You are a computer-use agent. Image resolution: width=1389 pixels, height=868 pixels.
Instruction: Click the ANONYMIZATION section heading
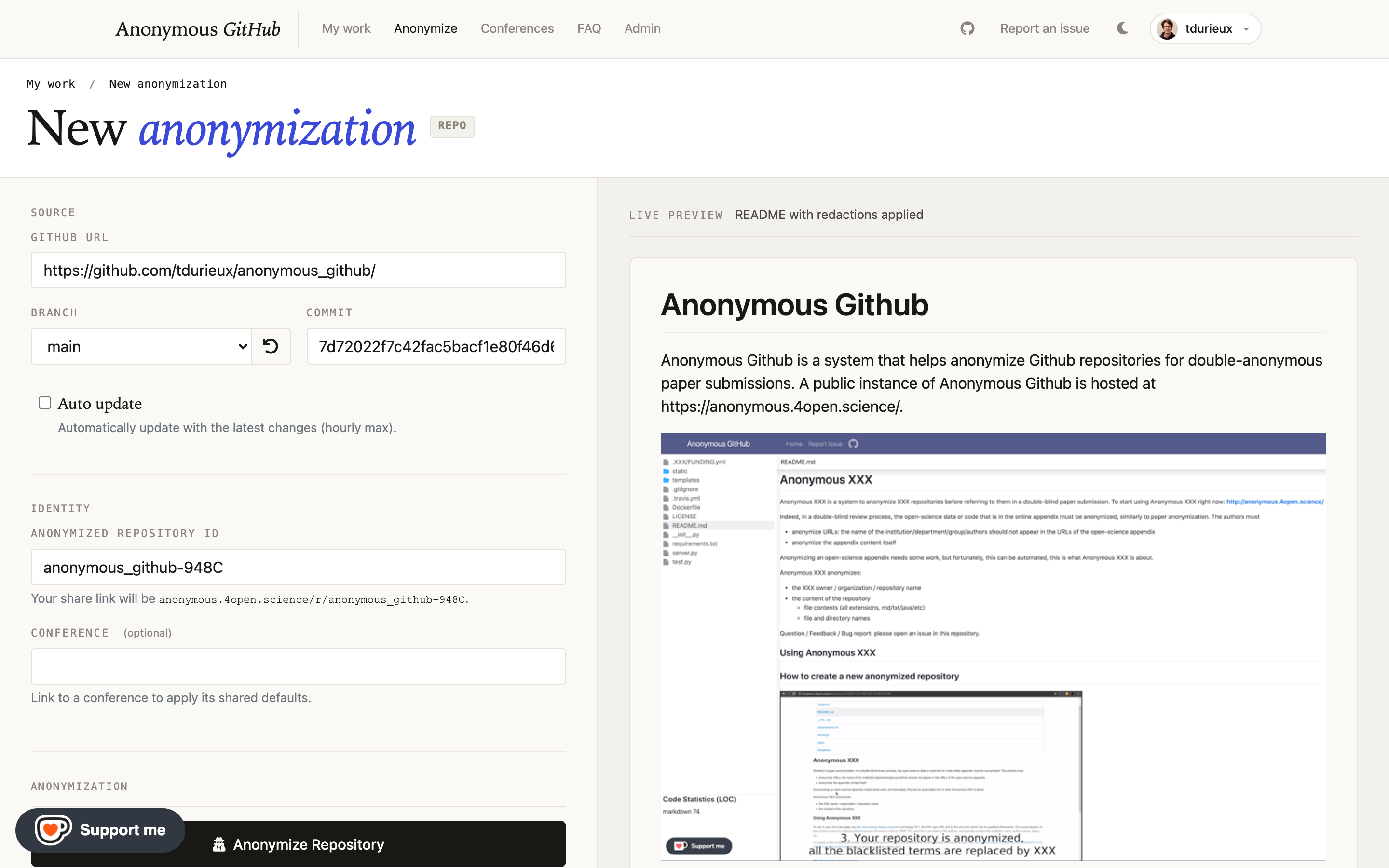coord(79,786)
